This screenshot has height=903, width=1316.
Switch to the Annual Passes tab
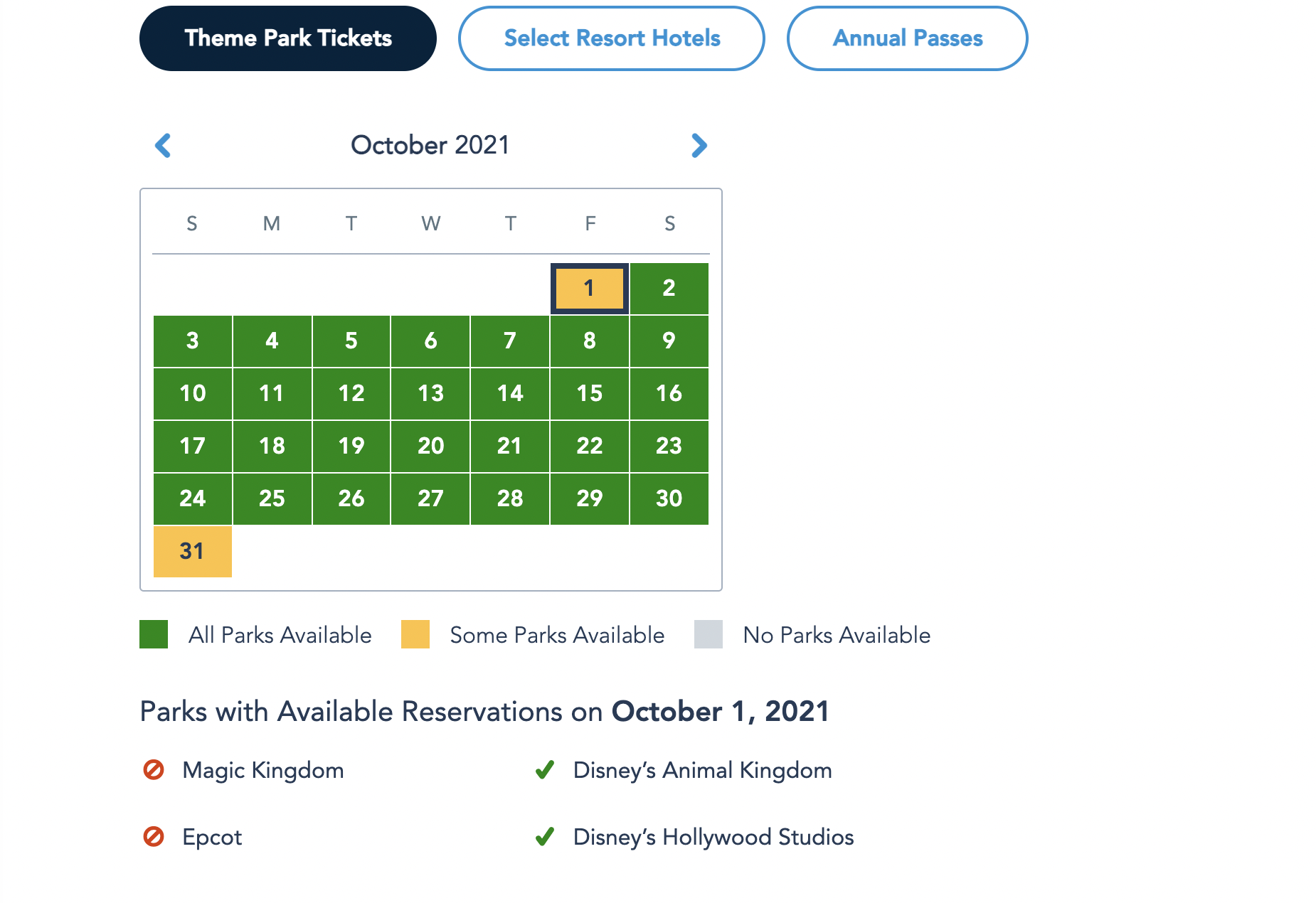(907, 38)
